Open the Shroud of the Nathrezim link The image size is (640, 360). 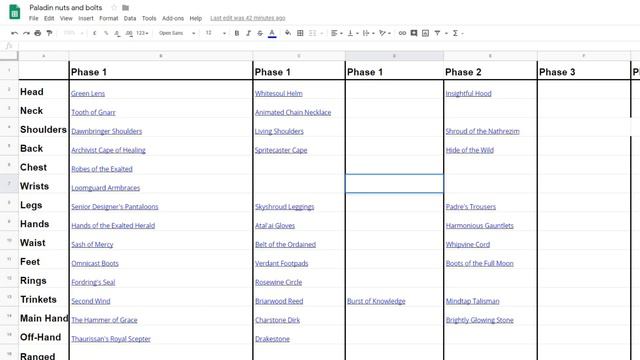pos(482,131)
